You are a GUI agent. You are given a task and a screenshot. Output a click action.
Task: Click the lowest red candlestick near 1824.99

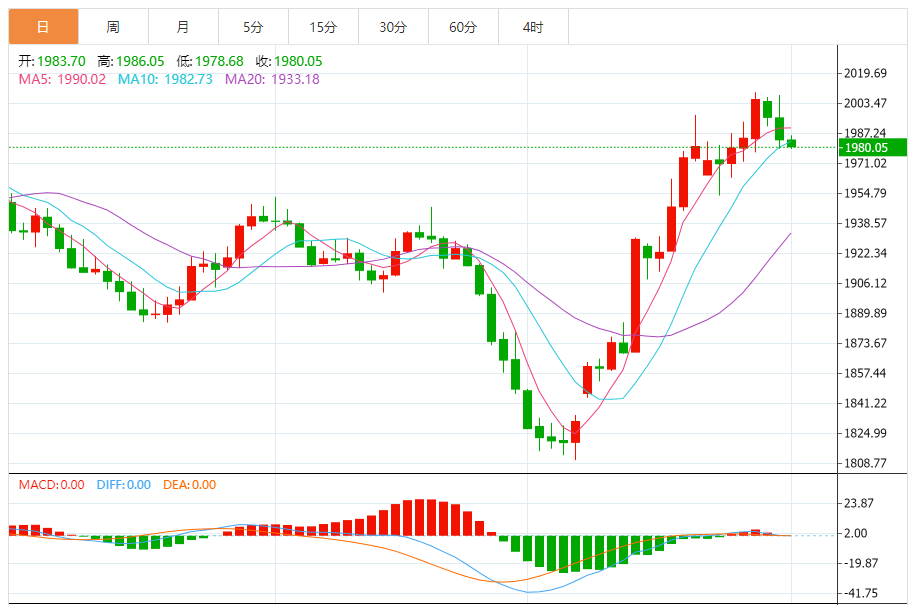pyautogui.click(x=575, y=432)
